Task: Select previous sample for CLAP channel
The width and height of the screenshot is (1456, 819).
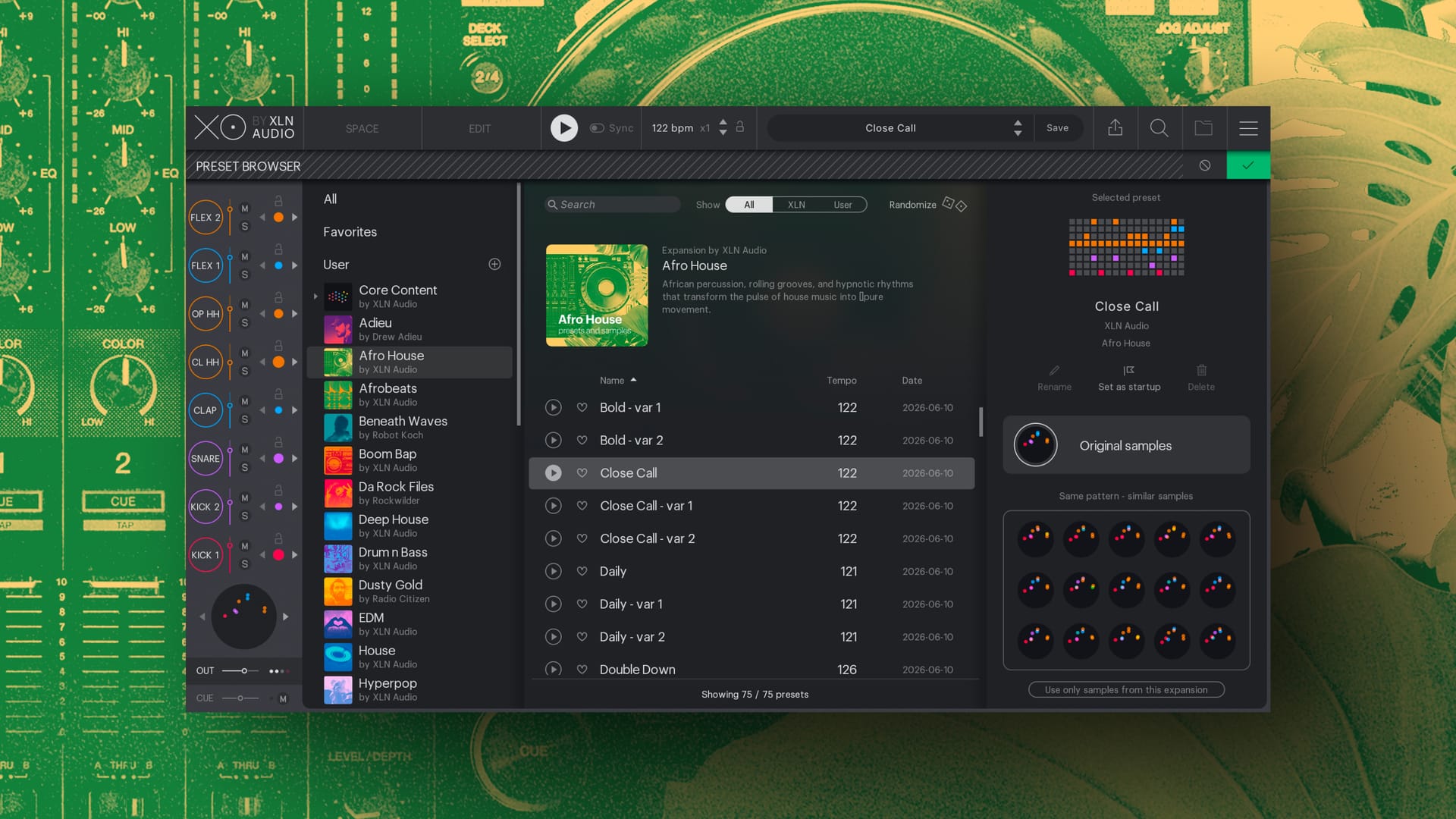Action: point(262,410)
